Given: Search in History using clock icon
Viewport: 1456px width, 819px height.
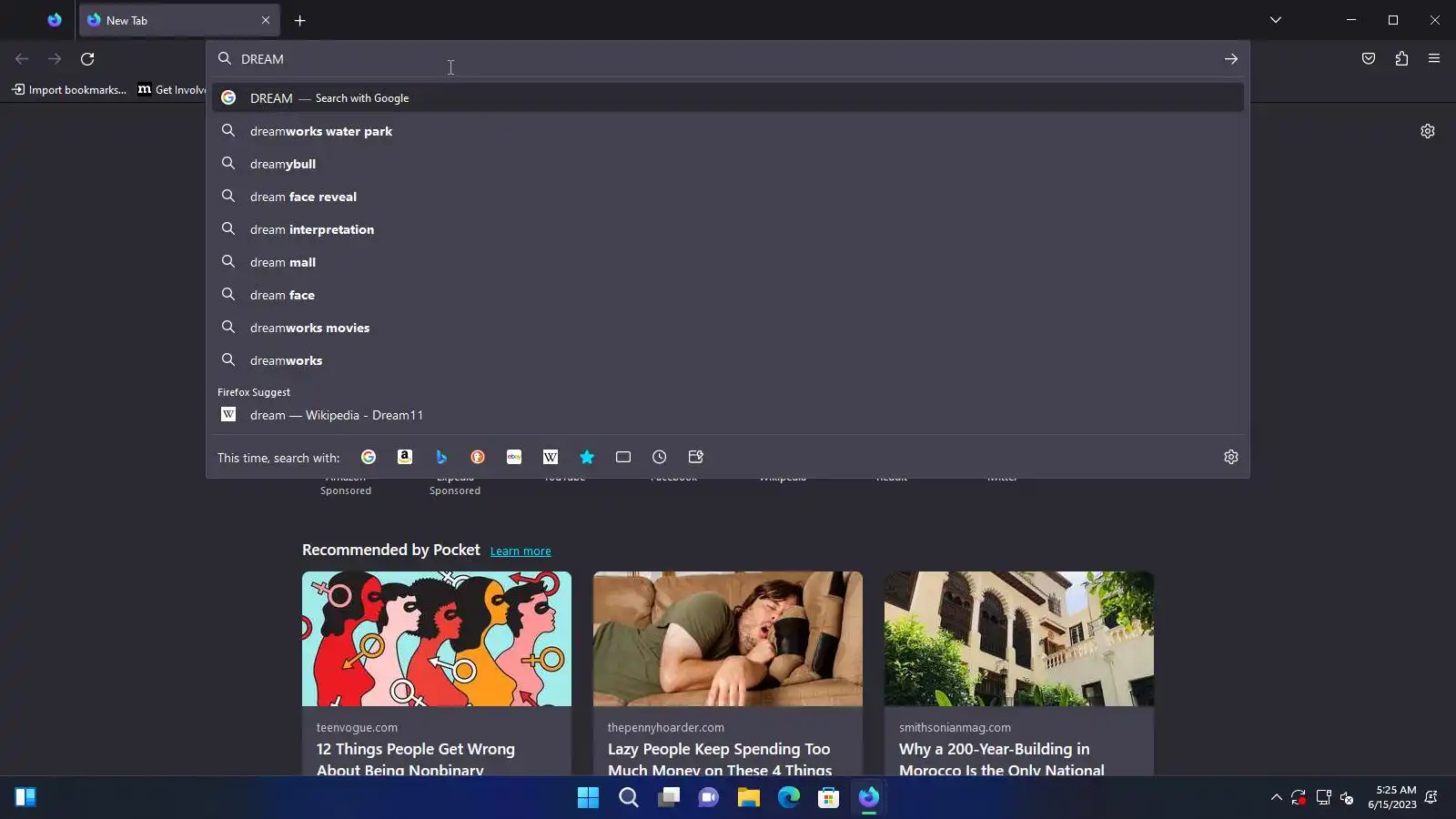Looking at the screenshot, I should coord(660,457).
